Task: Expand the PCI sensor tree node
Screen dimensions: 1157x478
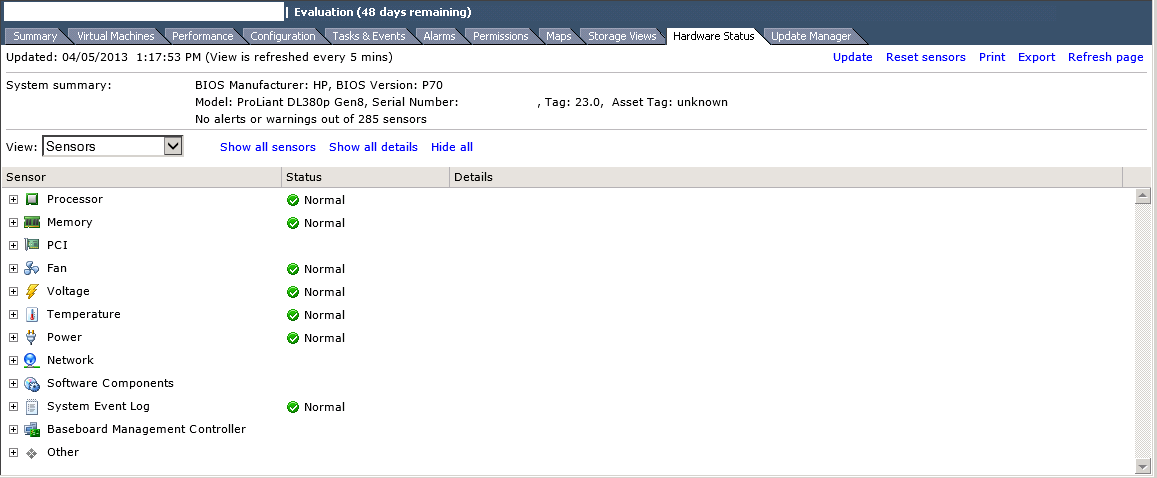Action: point(13,246)
